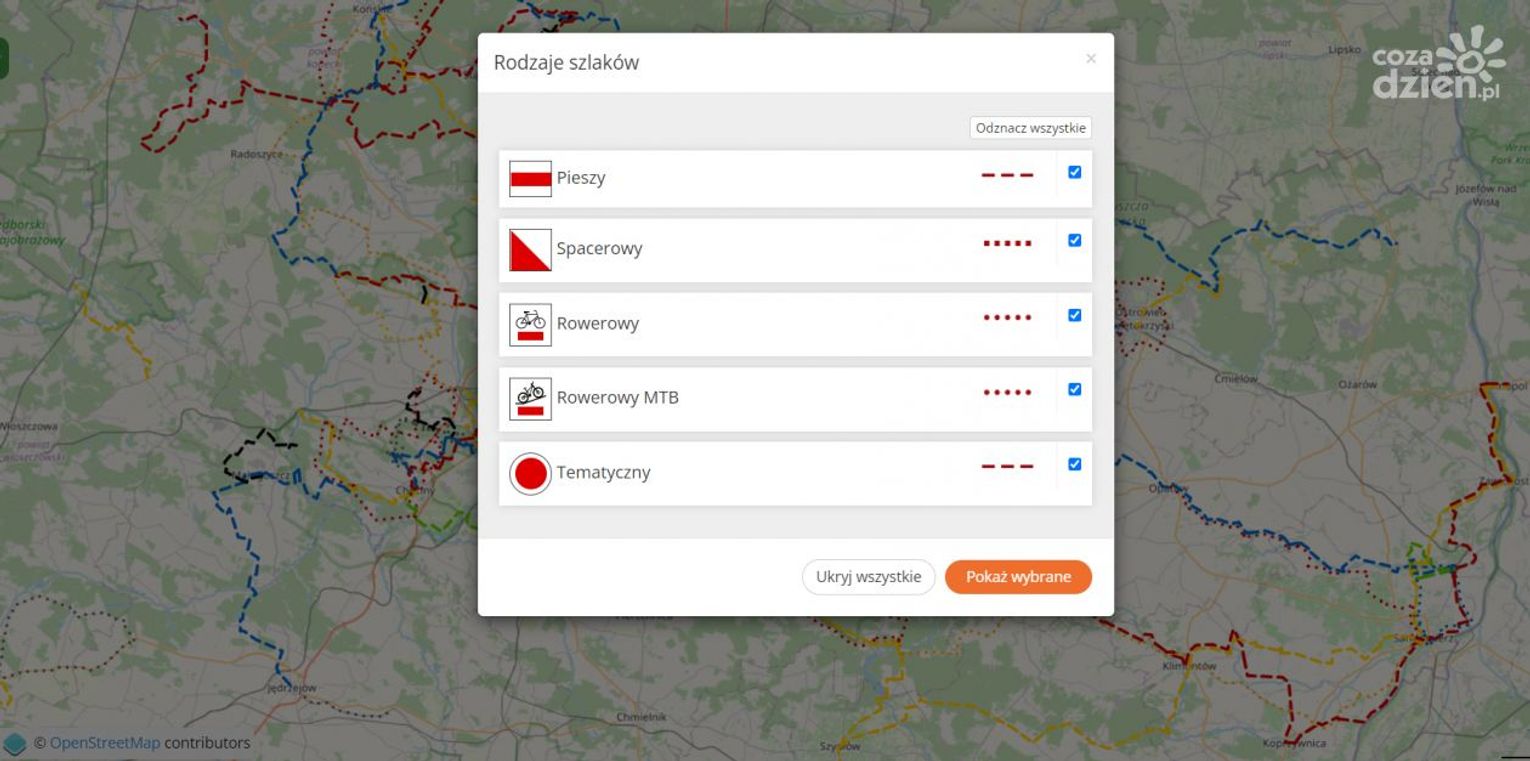The width and height of the screenshot is (1530, 761).
Task: Toggle the Tematyczny trail checkbox
Action: click(1075, 464)
